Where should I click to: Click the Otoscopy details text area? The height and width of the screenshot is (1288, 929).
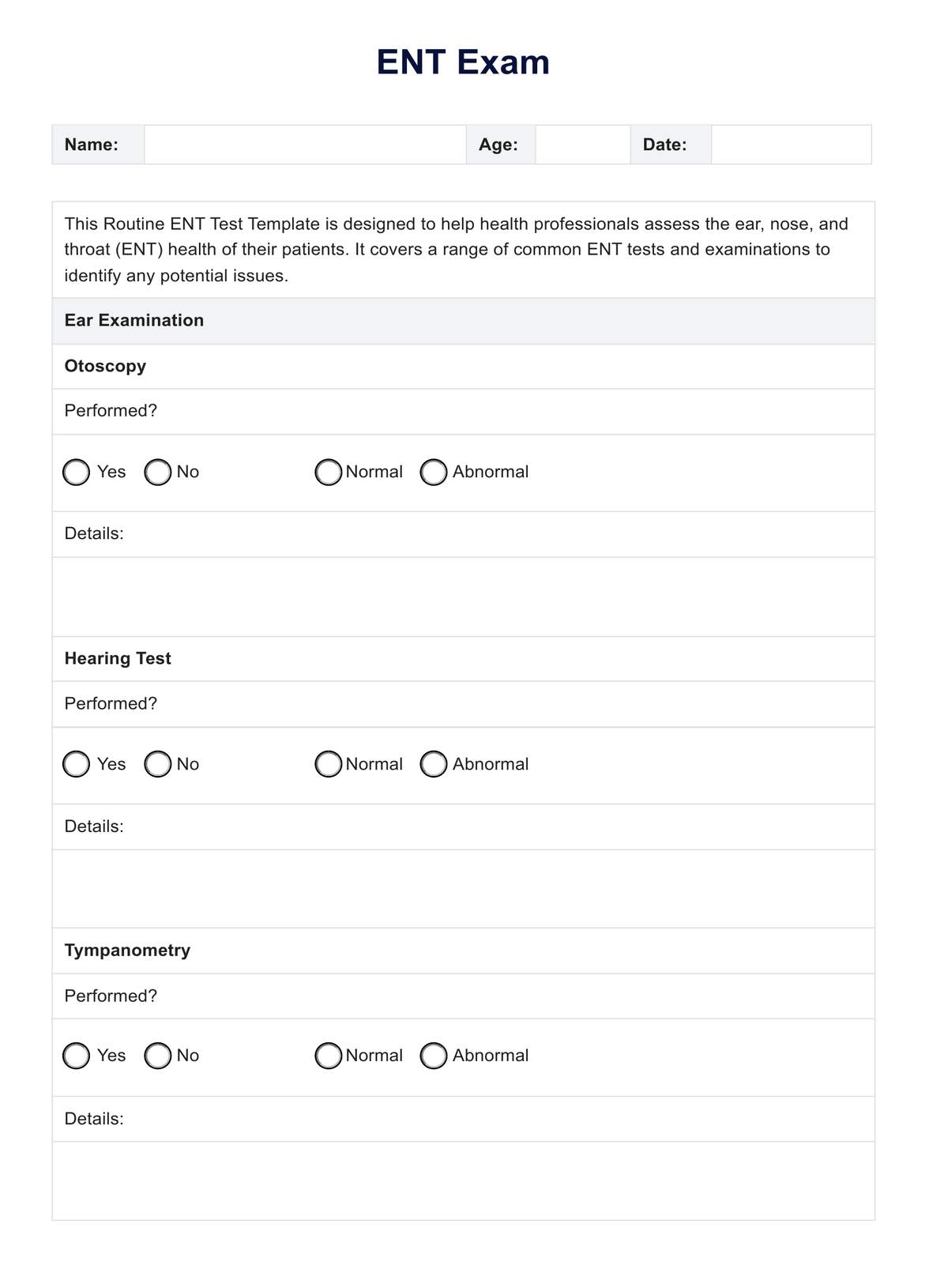point(463,597)
